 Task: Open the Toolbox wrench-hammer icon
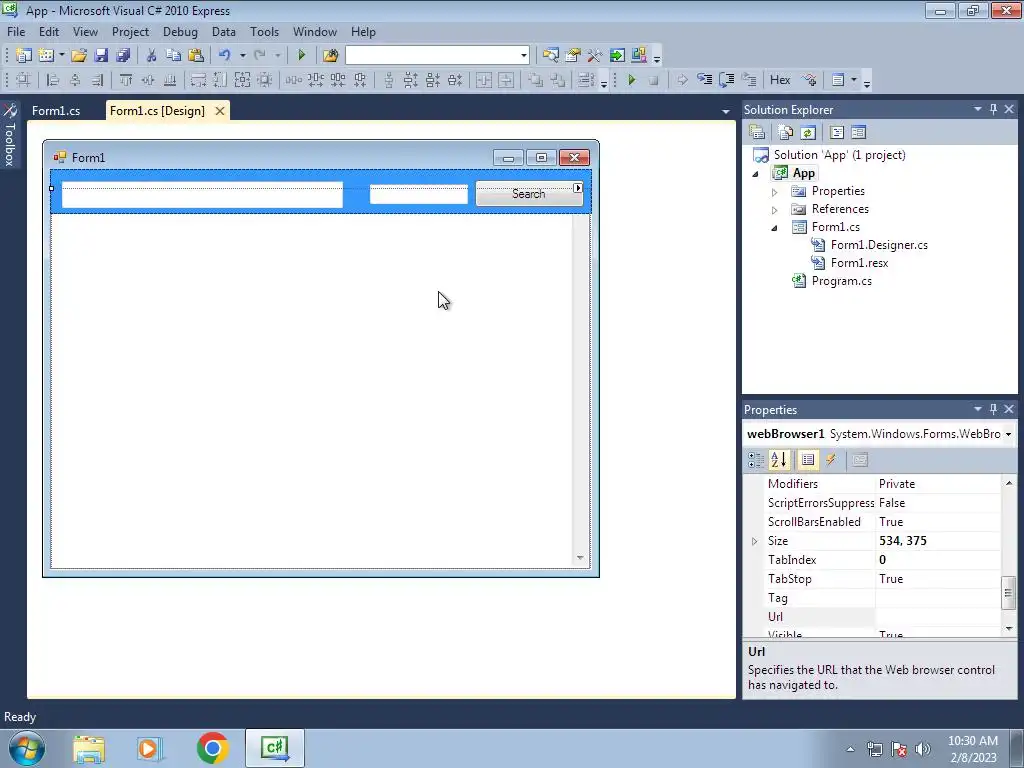(x=595, y=56)
